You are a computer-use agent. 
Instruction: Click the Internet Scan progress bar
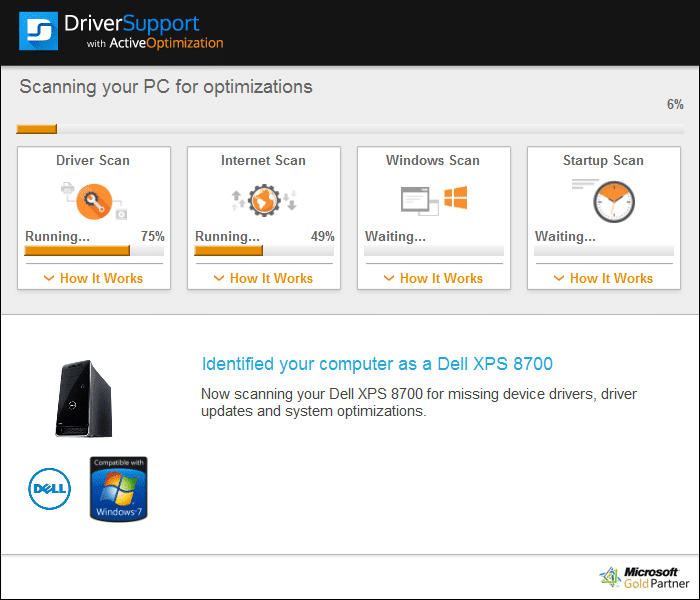pyautogui.click(x=264, y=250)
